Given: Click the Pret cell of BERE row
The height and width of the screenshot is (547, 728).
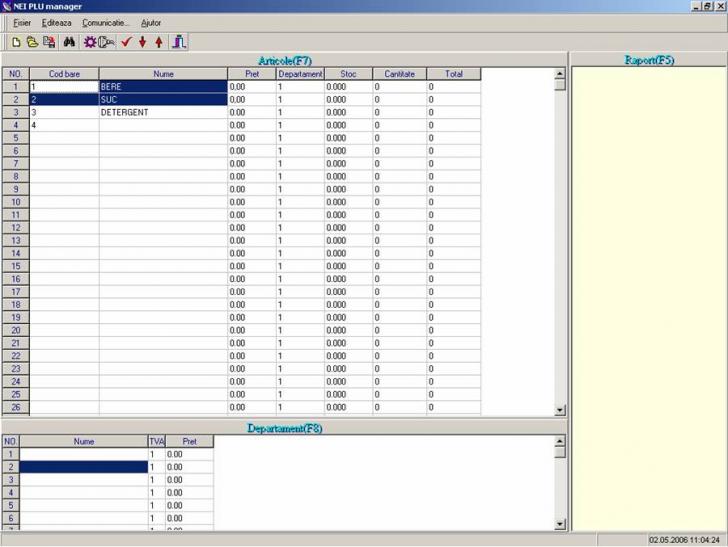Looking at the screenshot, I should 251,87.
